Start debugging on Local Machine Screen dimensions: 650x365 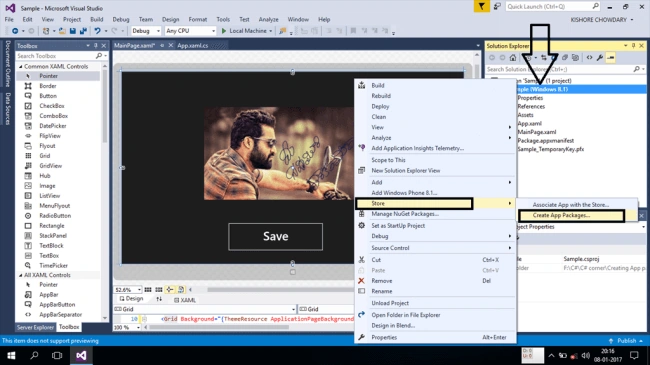pyautogui.click(x=244, y=31)
